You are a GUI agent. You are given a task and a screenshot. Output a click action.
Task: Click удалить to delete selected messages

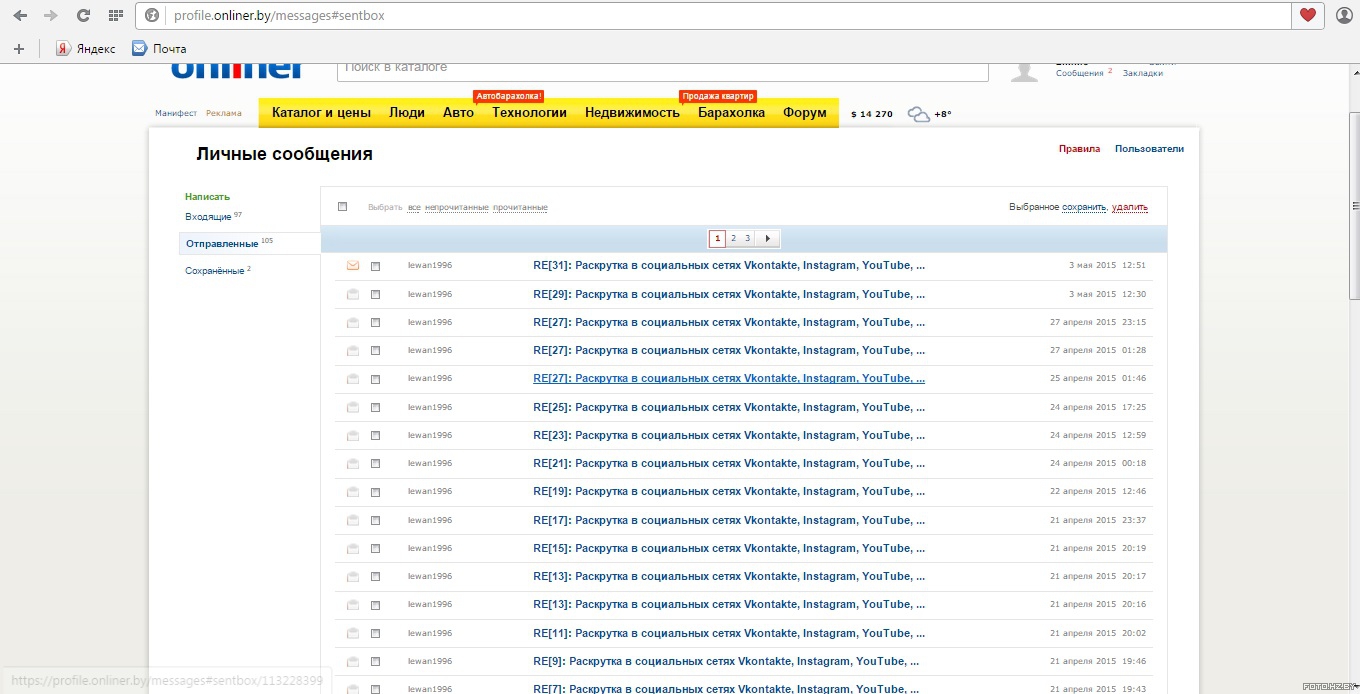(1130, 208)
